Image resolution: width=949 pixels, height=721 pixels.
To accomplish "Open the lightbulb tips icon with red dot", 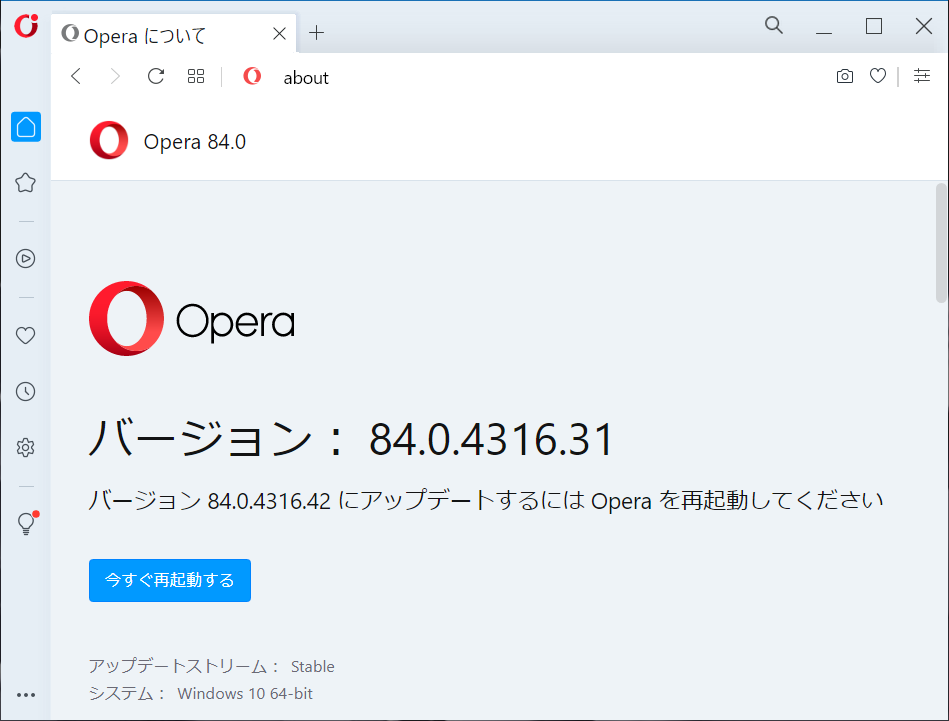I will (x=27, y=523).
